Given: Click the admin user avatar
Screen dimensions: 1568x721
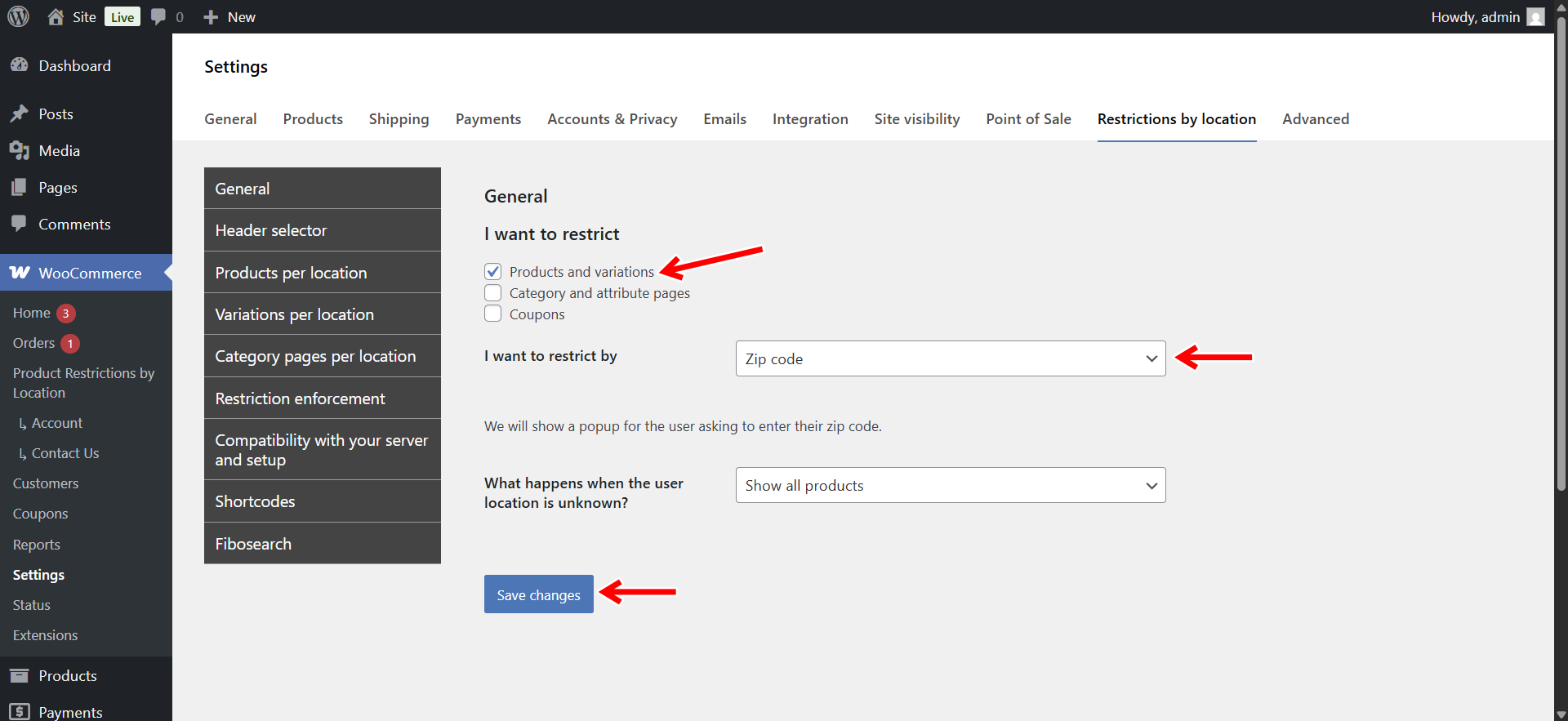Looking at the screenshot, I should click(x=1535, y=17).
